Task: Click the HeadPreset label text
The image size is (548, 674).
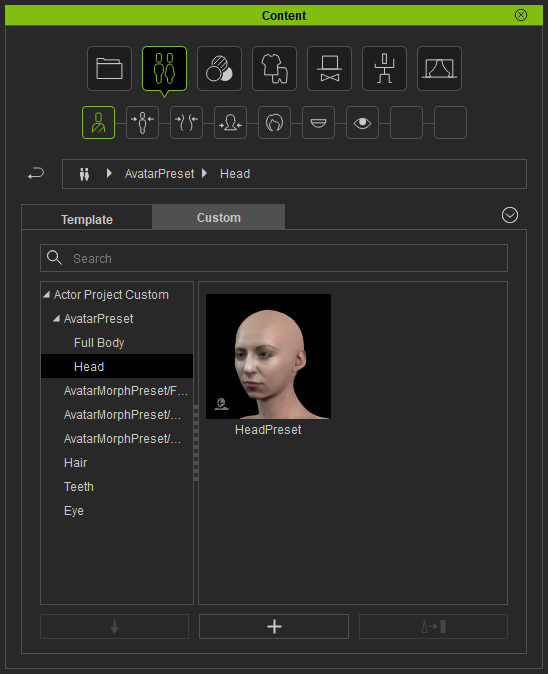Action: [268, 429]
